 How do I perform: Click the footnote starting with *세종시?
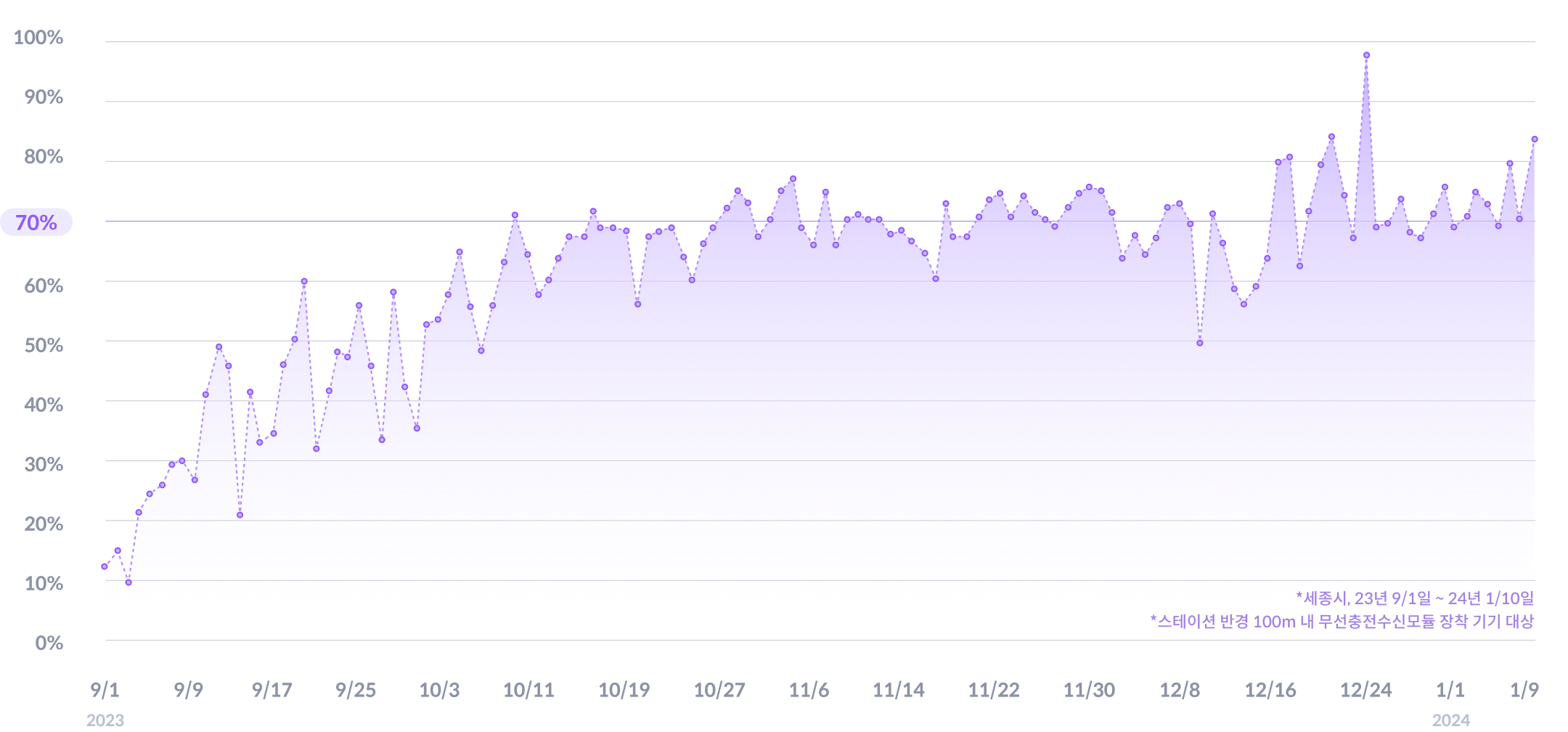click(1415, 598)
